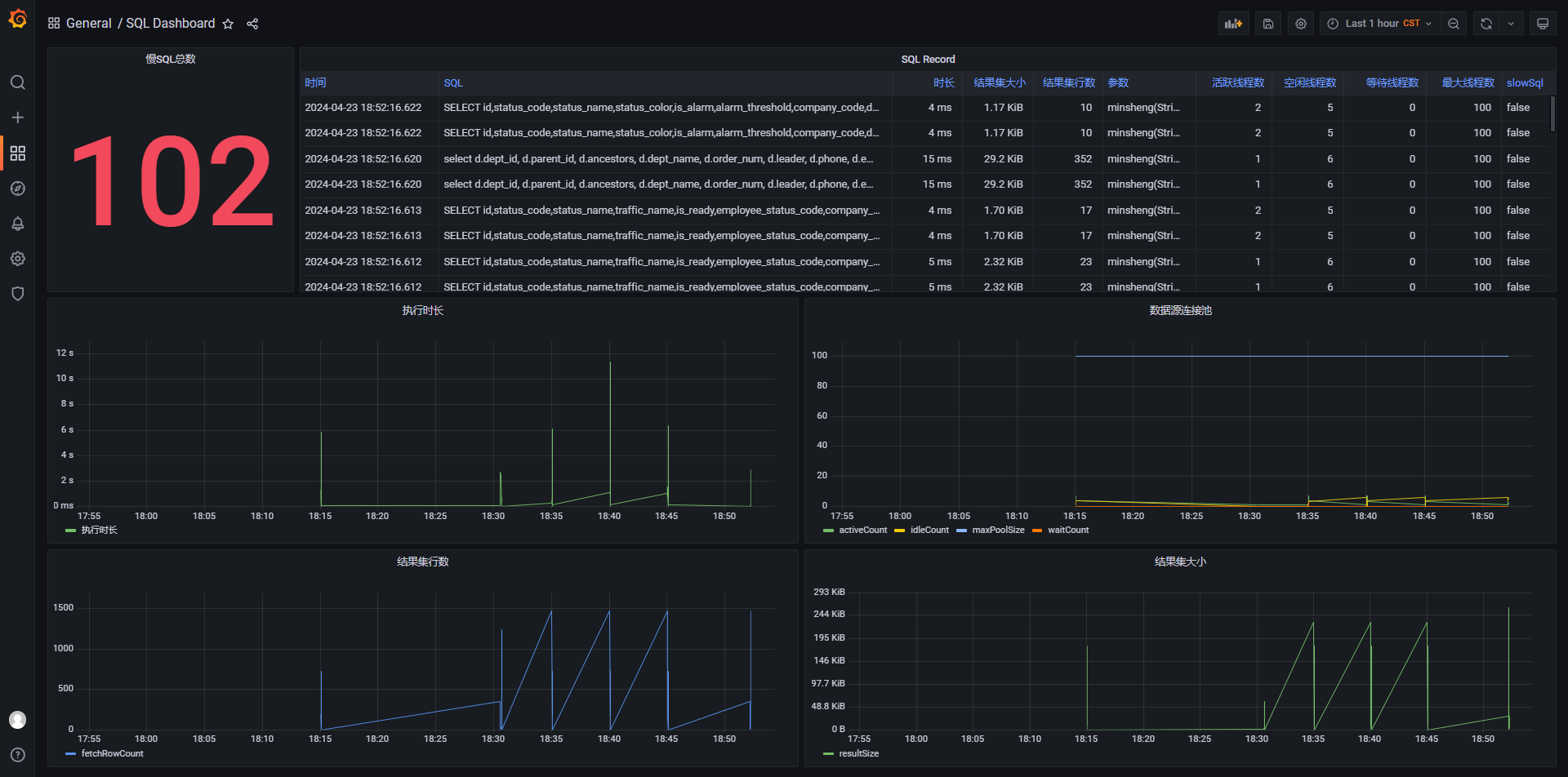Refresh the dashboard
Image resolution: width=1568 pixels, height=777 pixels.
click(1486, 24)
